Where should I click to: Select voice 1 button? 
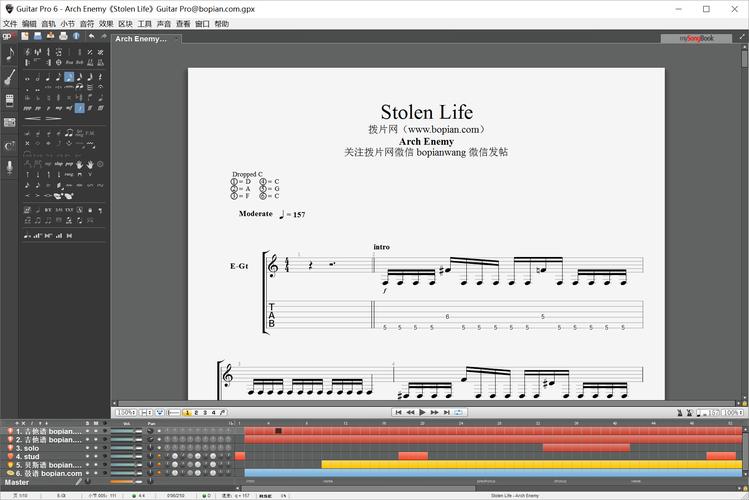click(x=187, y=413)
